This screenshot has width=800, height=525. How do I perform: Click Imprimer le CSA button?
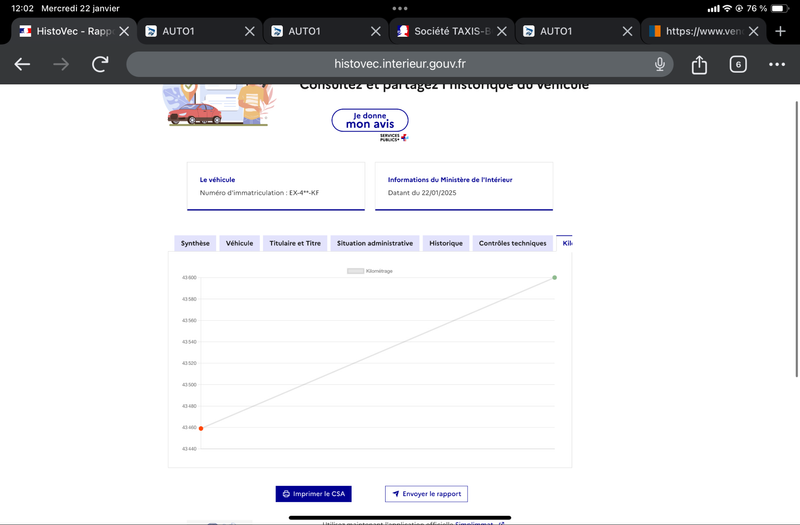tap(313, 494)
